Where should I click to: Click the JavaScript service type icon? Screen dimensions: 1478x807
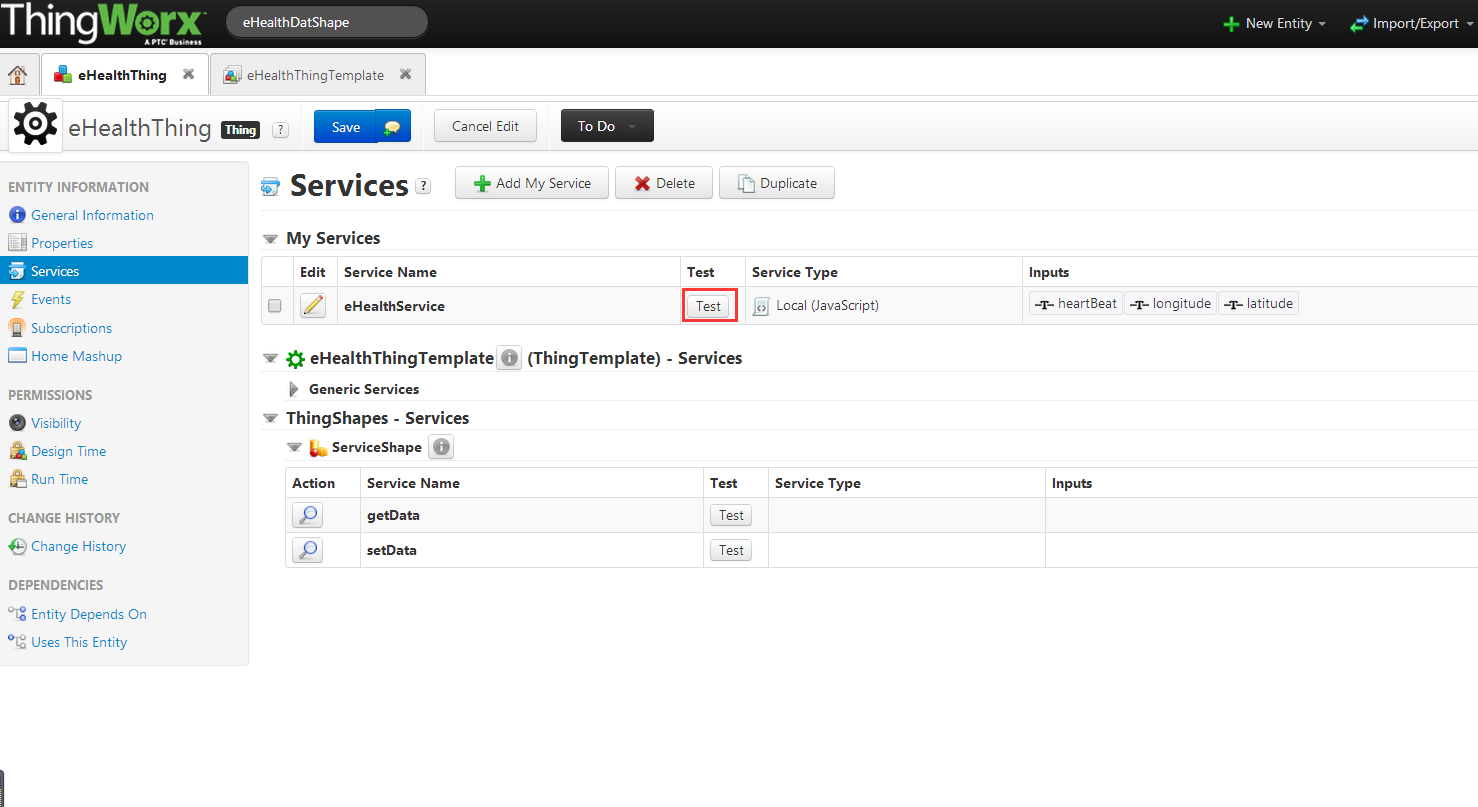click(x=761, y=306)
